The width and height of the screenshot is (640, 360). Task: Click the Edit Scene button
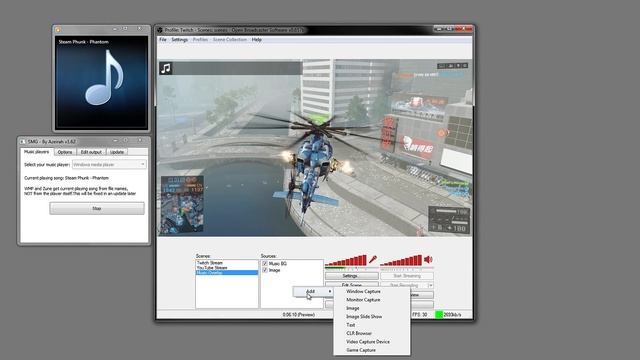coord(351,285)
